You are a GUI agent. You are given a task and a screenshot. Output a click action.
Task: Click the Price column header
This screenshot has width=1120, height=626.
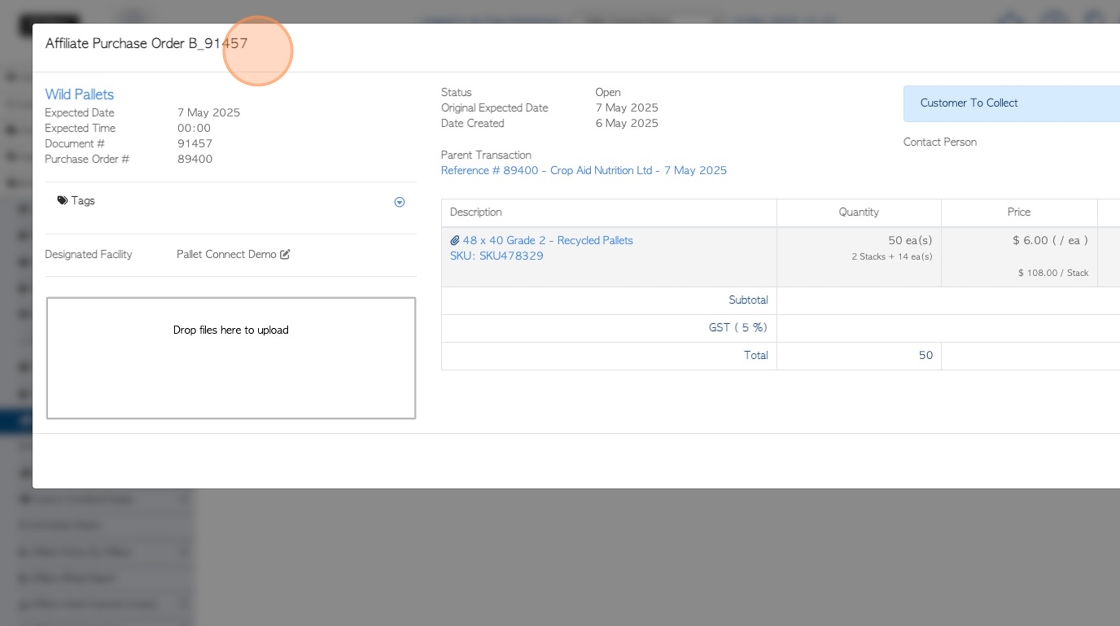point(1019,212)
